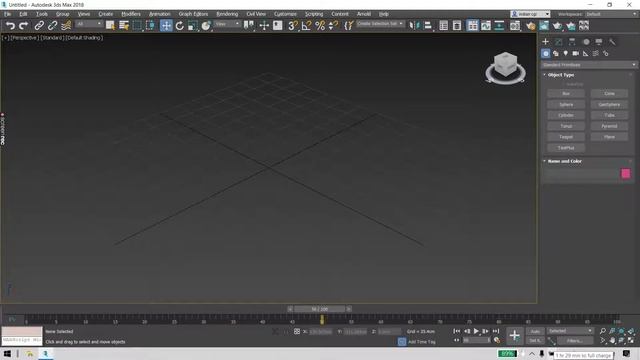The width and height of the screenshot is (640, 360).
Task: Open the Graph Editors menu
Action: (x=193, y=14)
